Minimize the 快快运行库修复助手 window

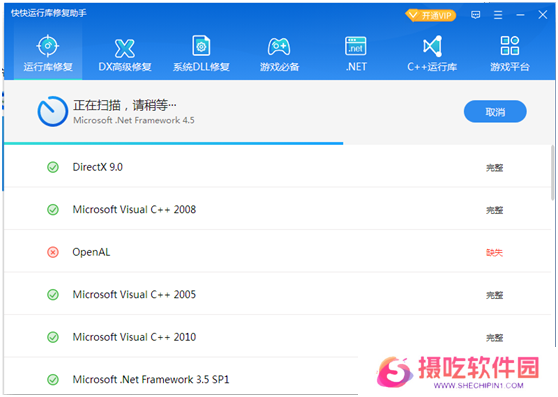pyautogui.click(x=520, y=15)
